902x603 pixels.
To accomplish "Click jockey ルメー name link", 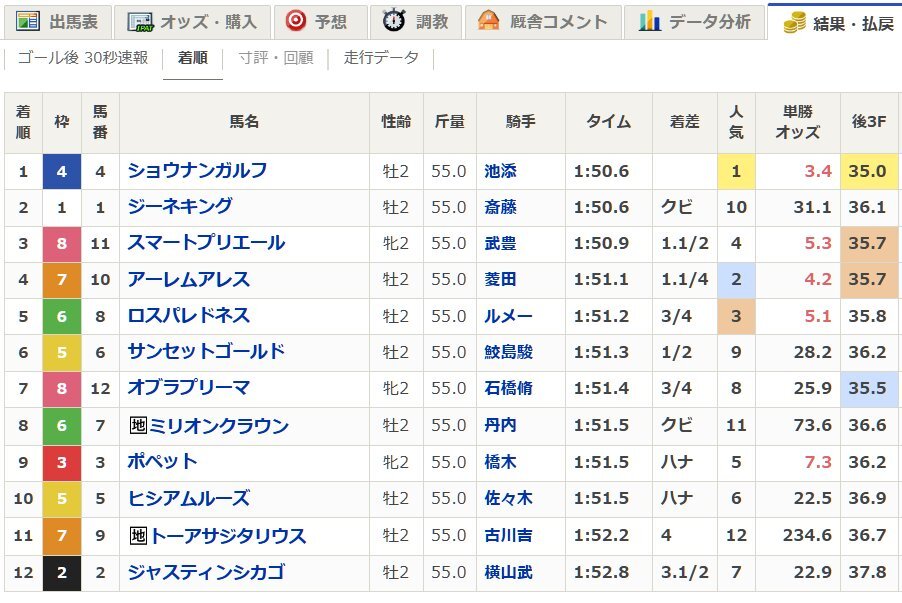I will pyautogui.click(x=509, y=317).
